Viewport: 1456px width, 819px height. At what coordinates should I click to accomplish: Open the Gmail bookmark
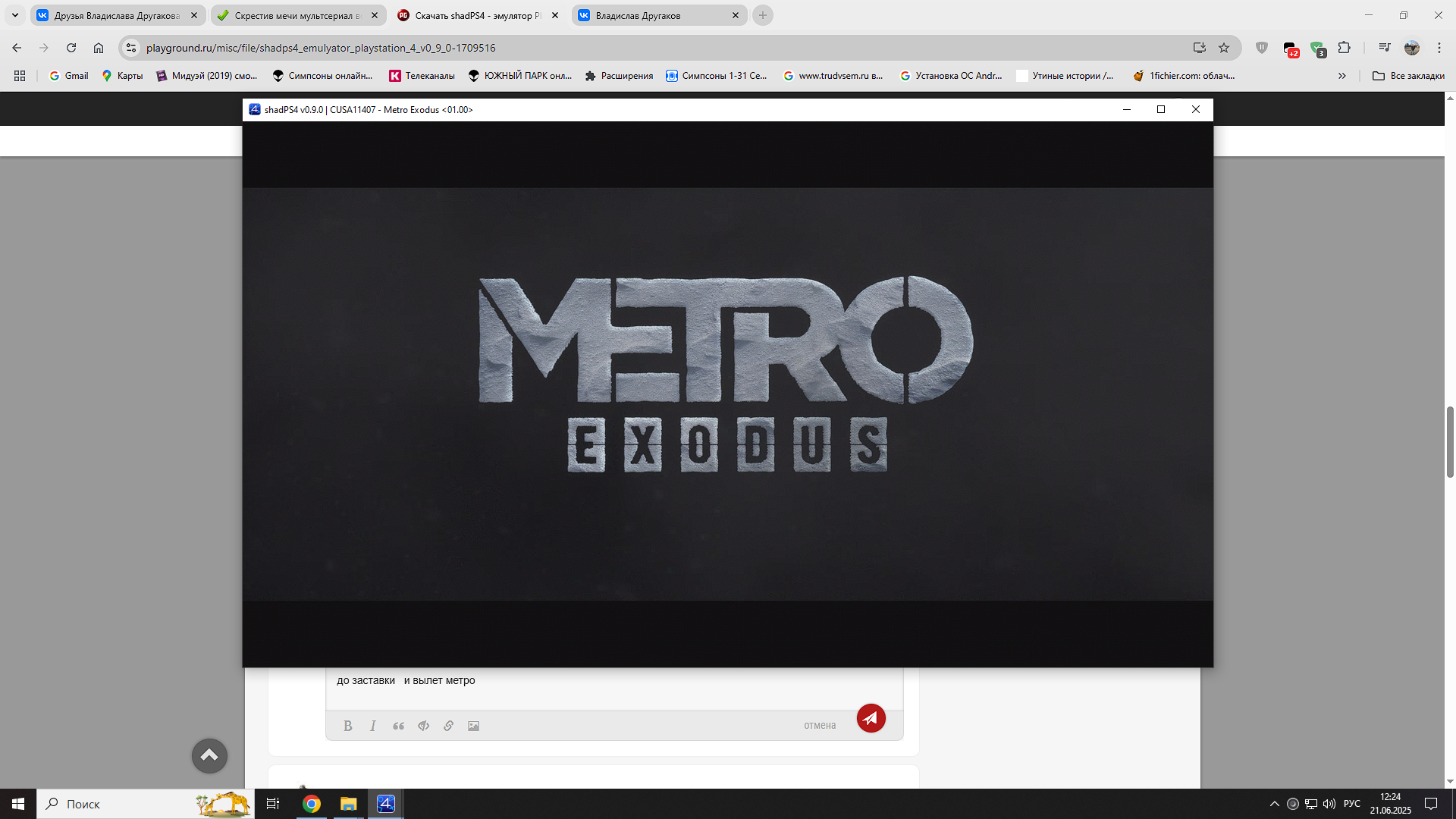69,76
